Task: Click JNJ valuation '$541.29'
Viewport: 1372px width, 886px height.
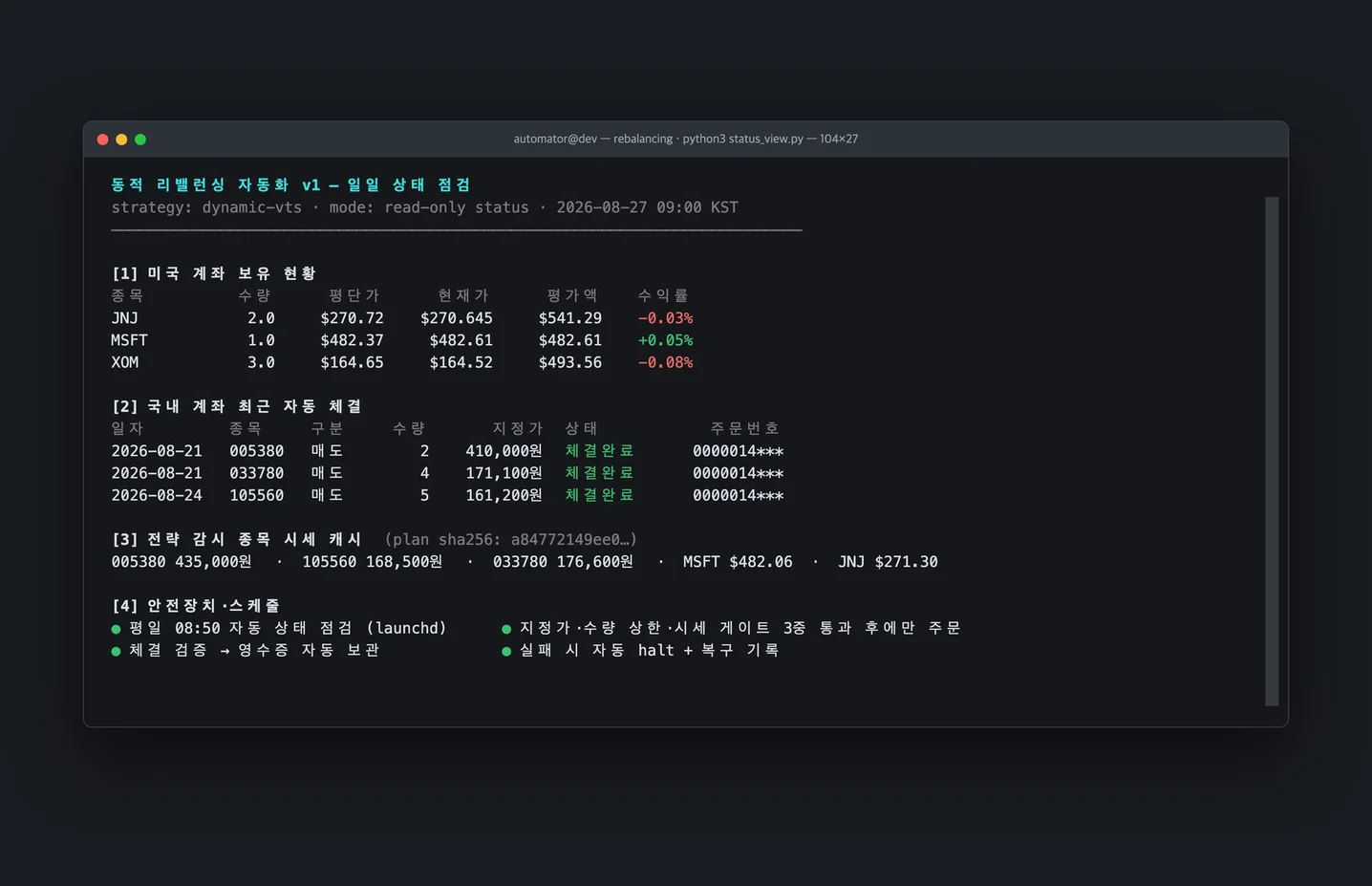Action: point(570,318)
